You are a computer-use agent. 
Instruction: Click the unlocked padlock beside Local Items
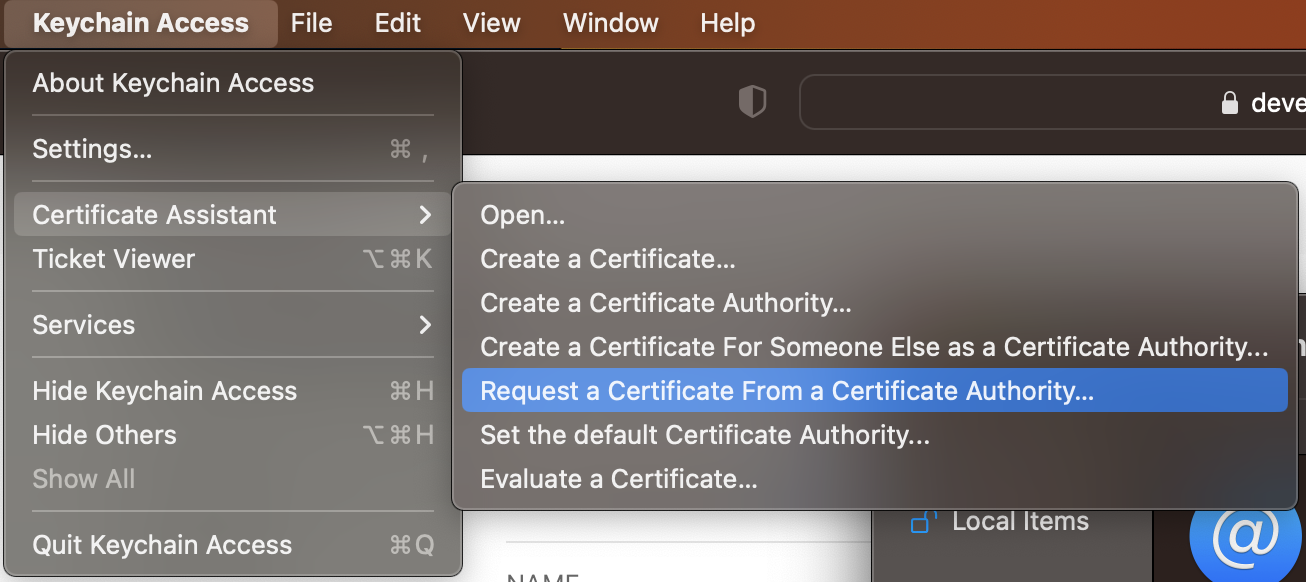(x=920, y=520)
